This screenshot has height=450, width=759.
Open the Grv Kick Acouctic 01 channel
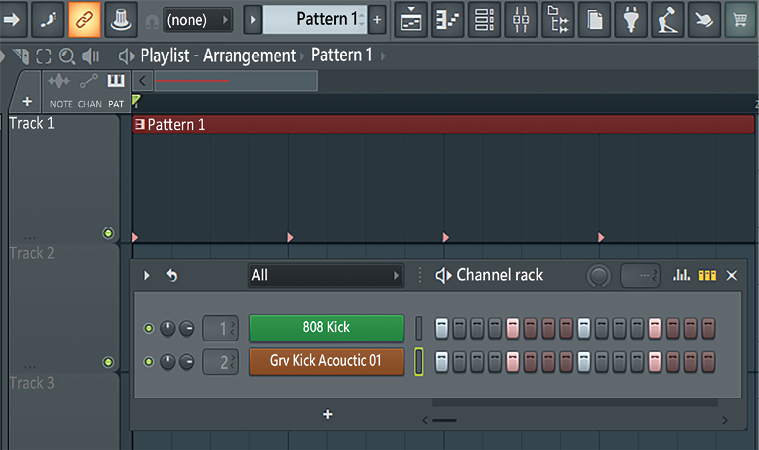pos(326,361)
